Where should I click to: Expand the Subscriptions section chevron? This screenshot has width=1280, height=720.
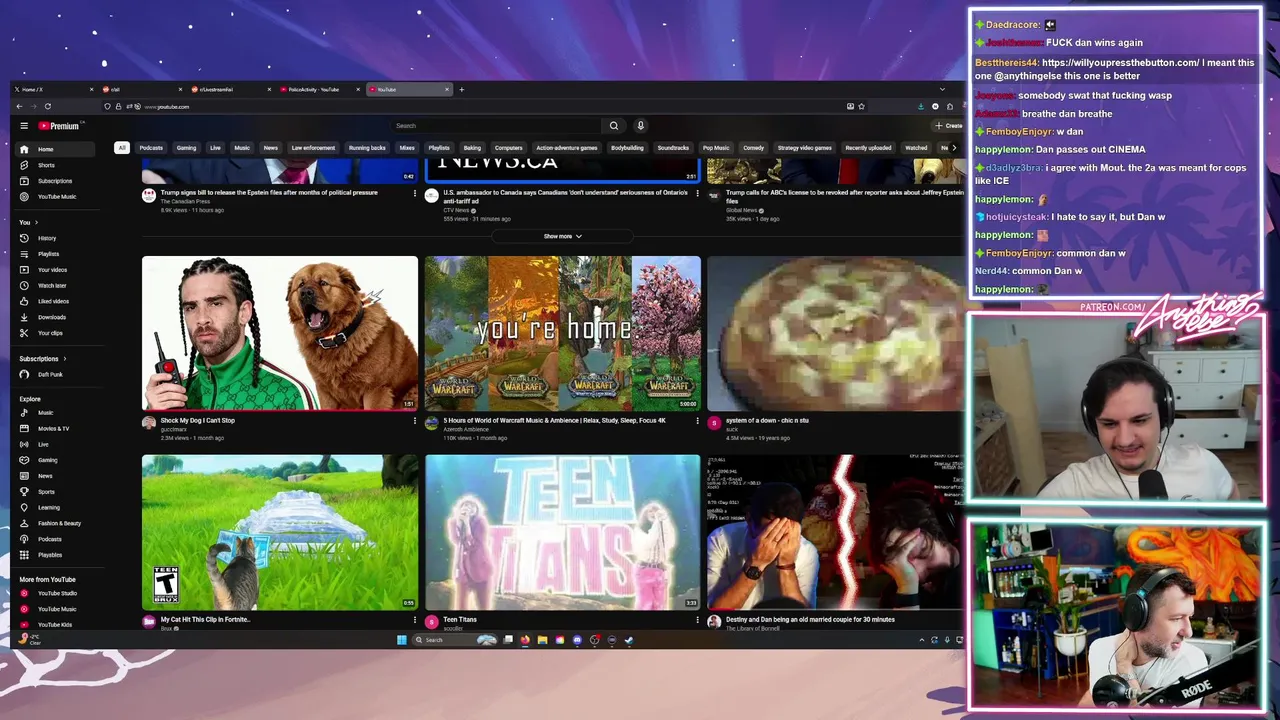(65, 359)
